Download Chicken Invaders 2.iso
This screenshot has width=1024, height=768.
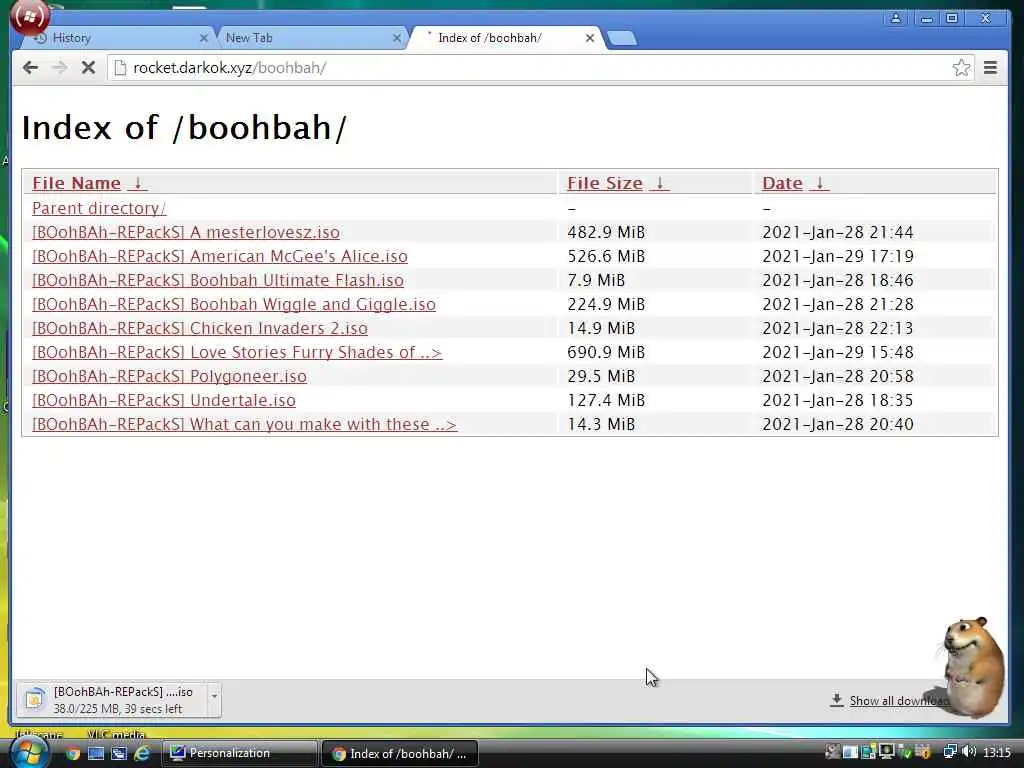(200, 328)
